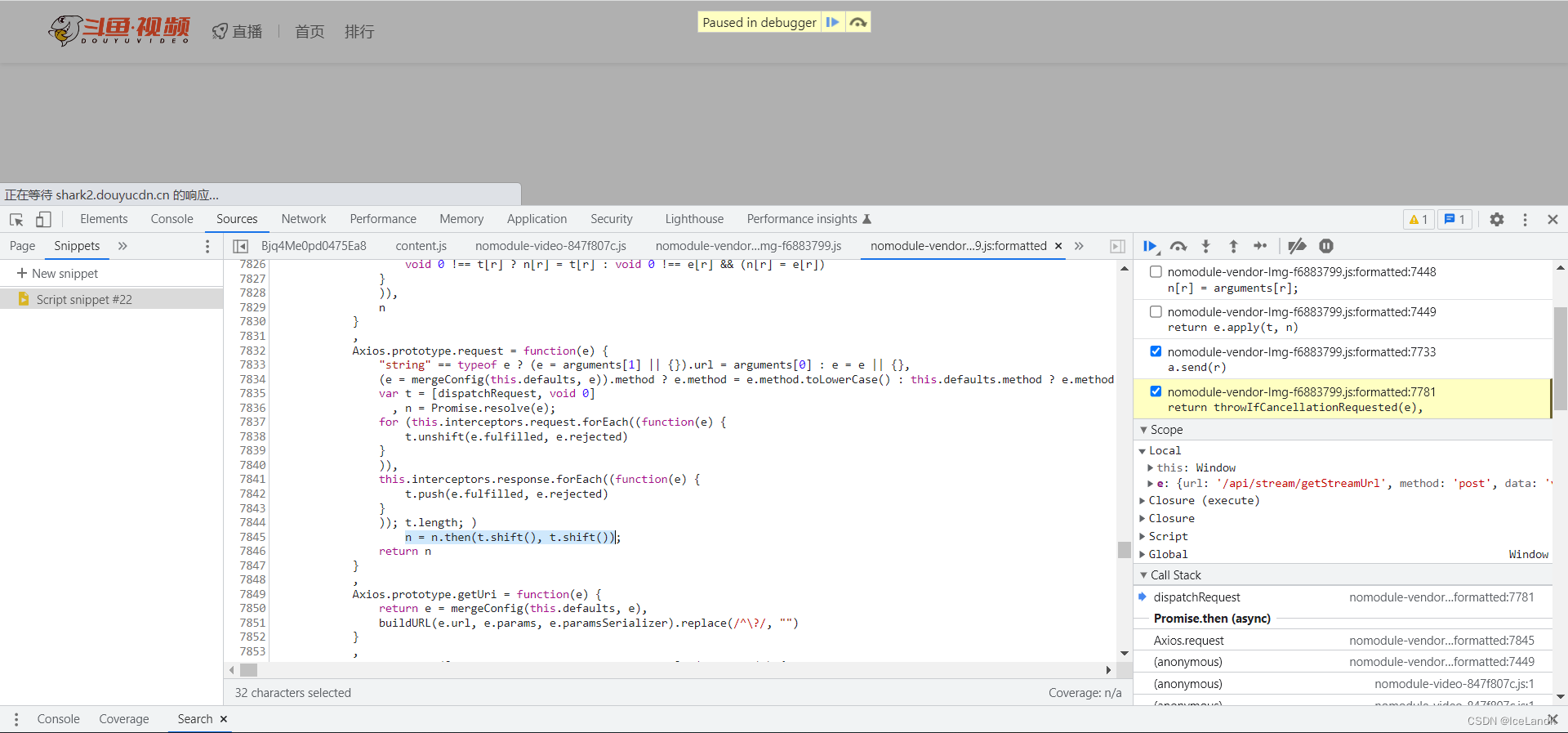Screen dimensions: 1568x733
Task: Click the inspect element picker icon
Action: [16, 219]
